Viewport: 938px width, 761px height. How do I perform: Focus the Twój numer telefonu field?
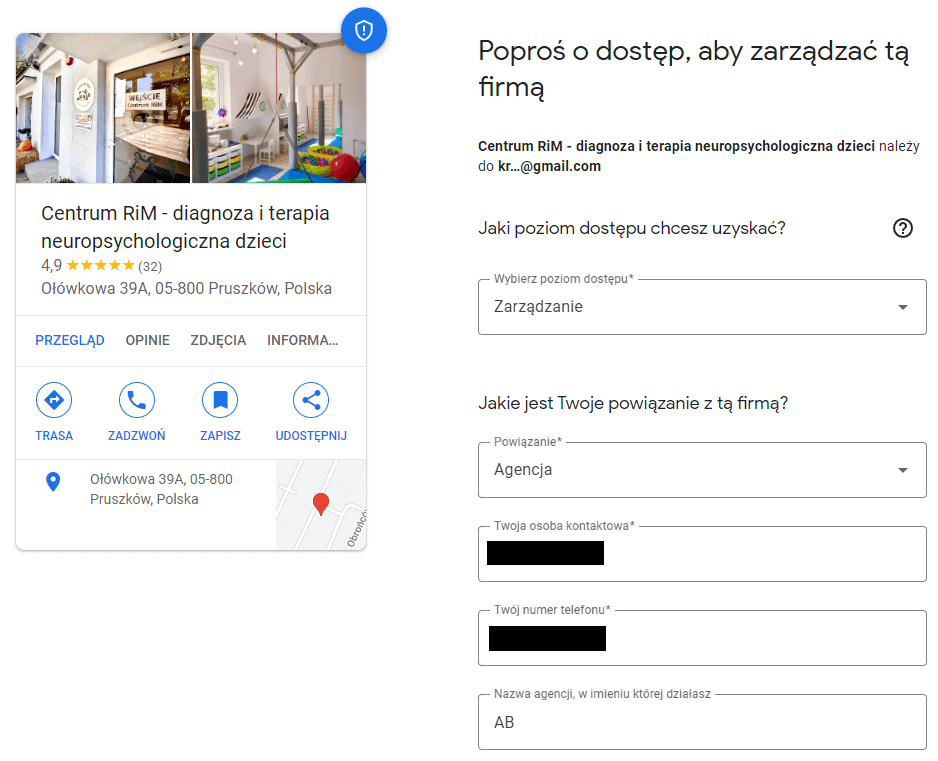click(x=702, y=638)
